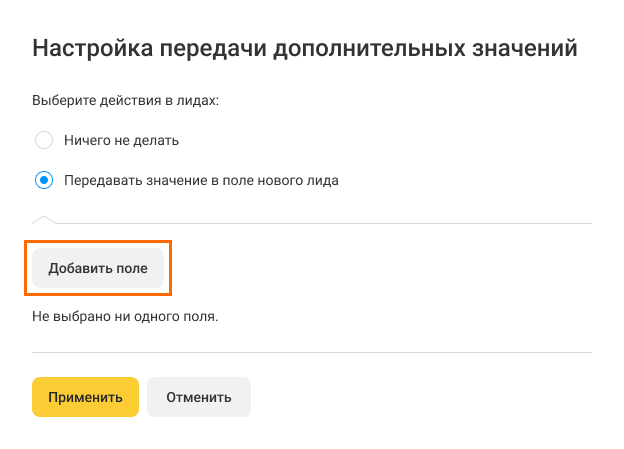The image size is (624, 449).
Task: Click the divider line above the 'Применить' button
Action: (312, 352)
